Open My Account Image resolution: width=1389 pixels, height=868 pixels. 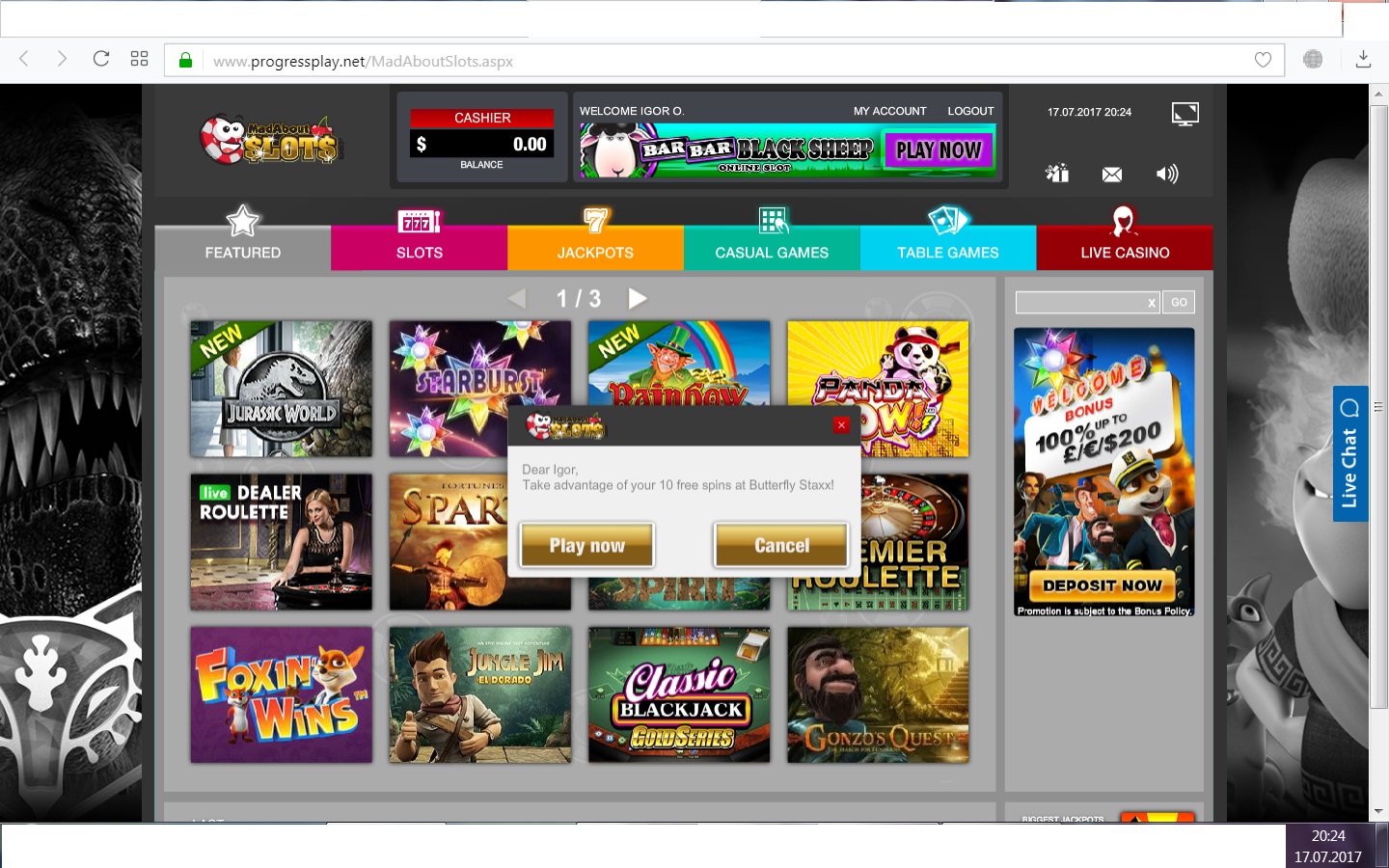tap(889, 111)
